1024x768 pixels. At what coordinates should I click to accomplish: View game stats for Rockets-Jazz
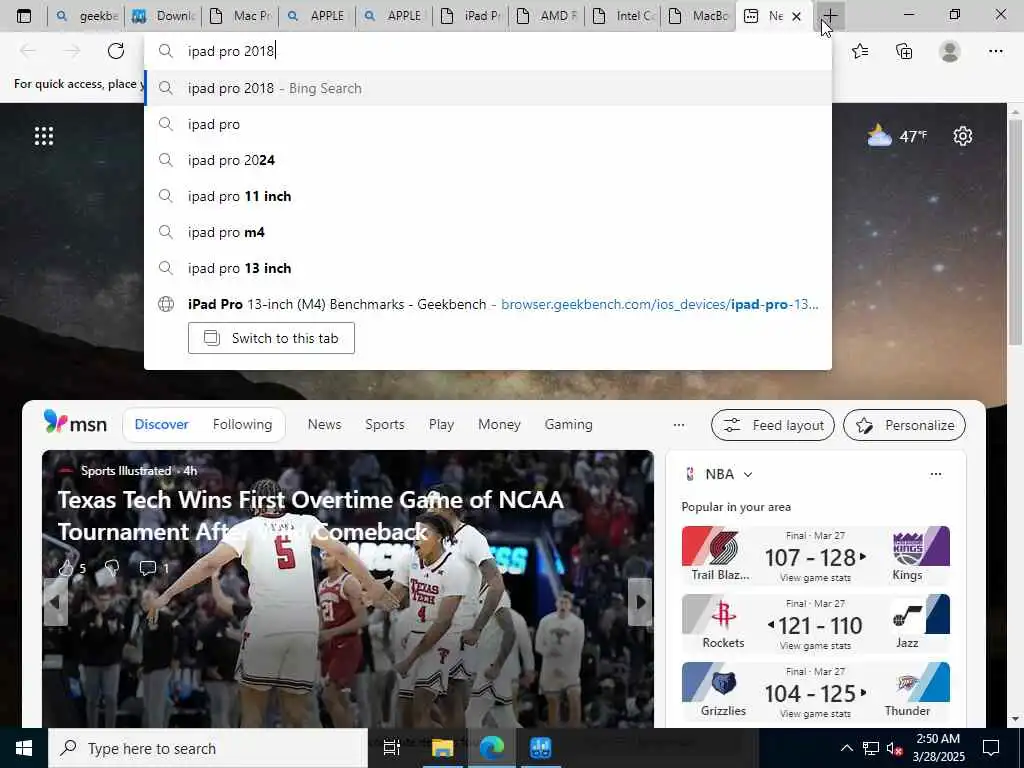click(x=815, y=645)
